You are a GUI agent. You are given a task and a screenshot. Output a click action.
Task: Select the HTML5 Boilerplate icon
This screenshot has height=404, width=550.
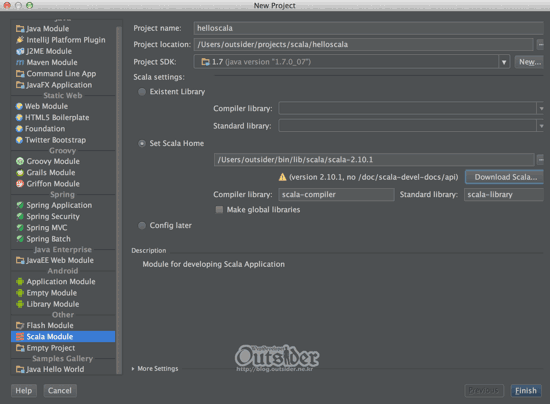click(x=19, y=117)
